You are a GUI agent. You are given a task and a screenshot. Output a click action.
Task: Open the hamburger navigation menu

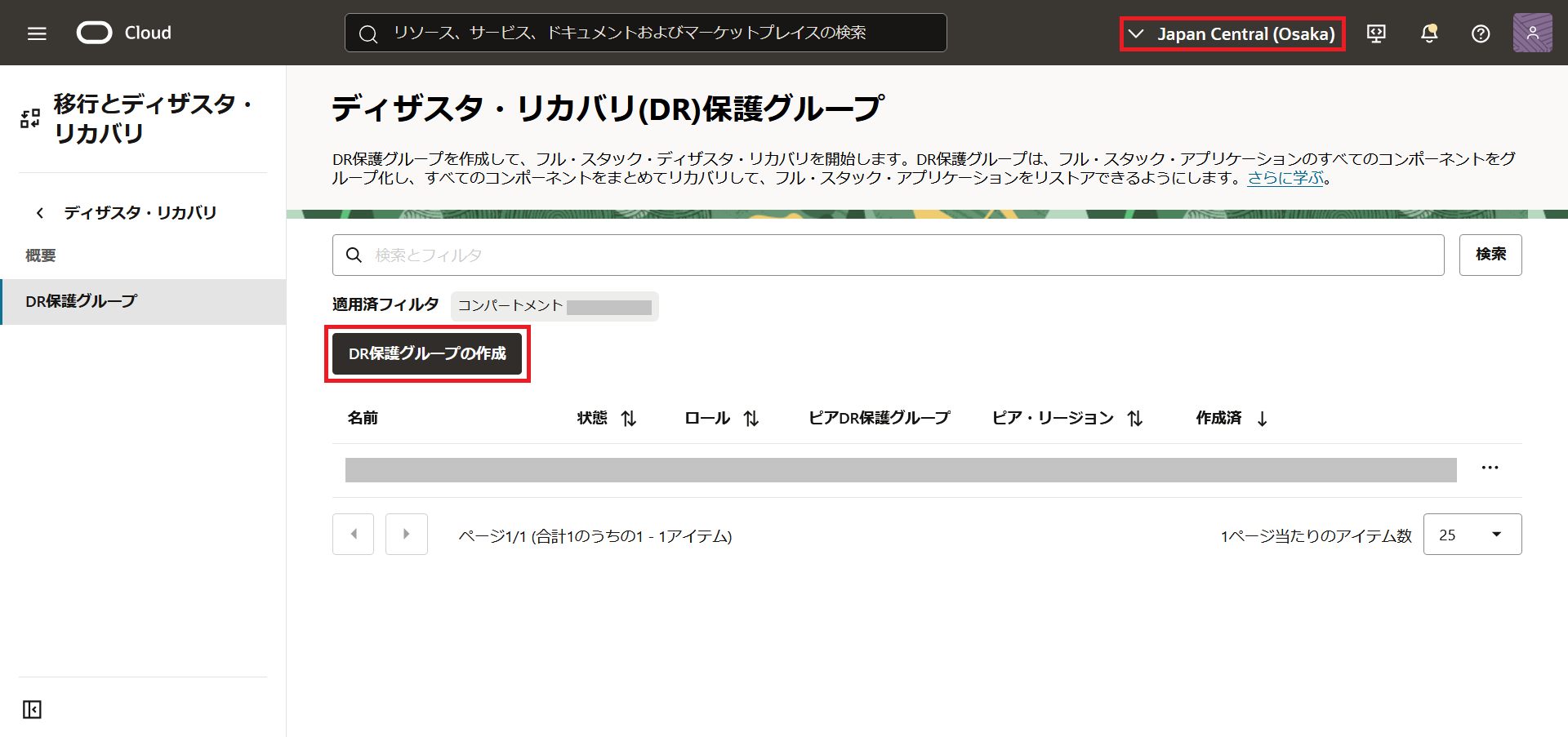(x=37, y=33)
